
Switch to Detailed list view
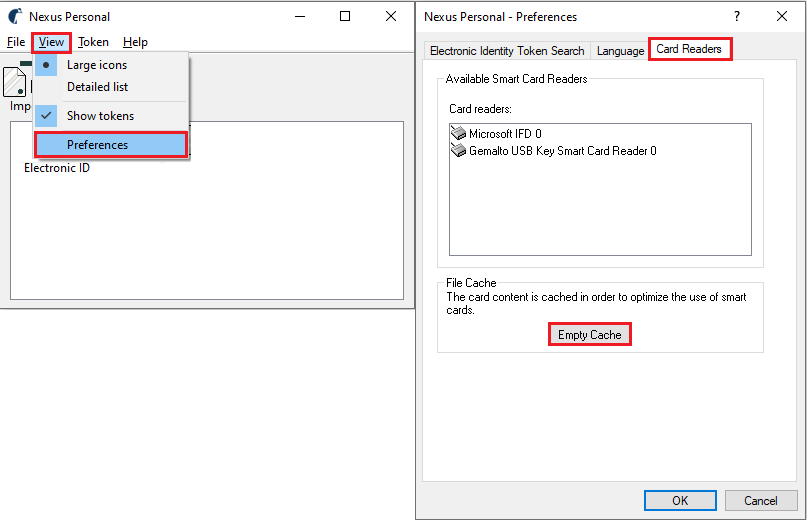(x=97, y=87)
